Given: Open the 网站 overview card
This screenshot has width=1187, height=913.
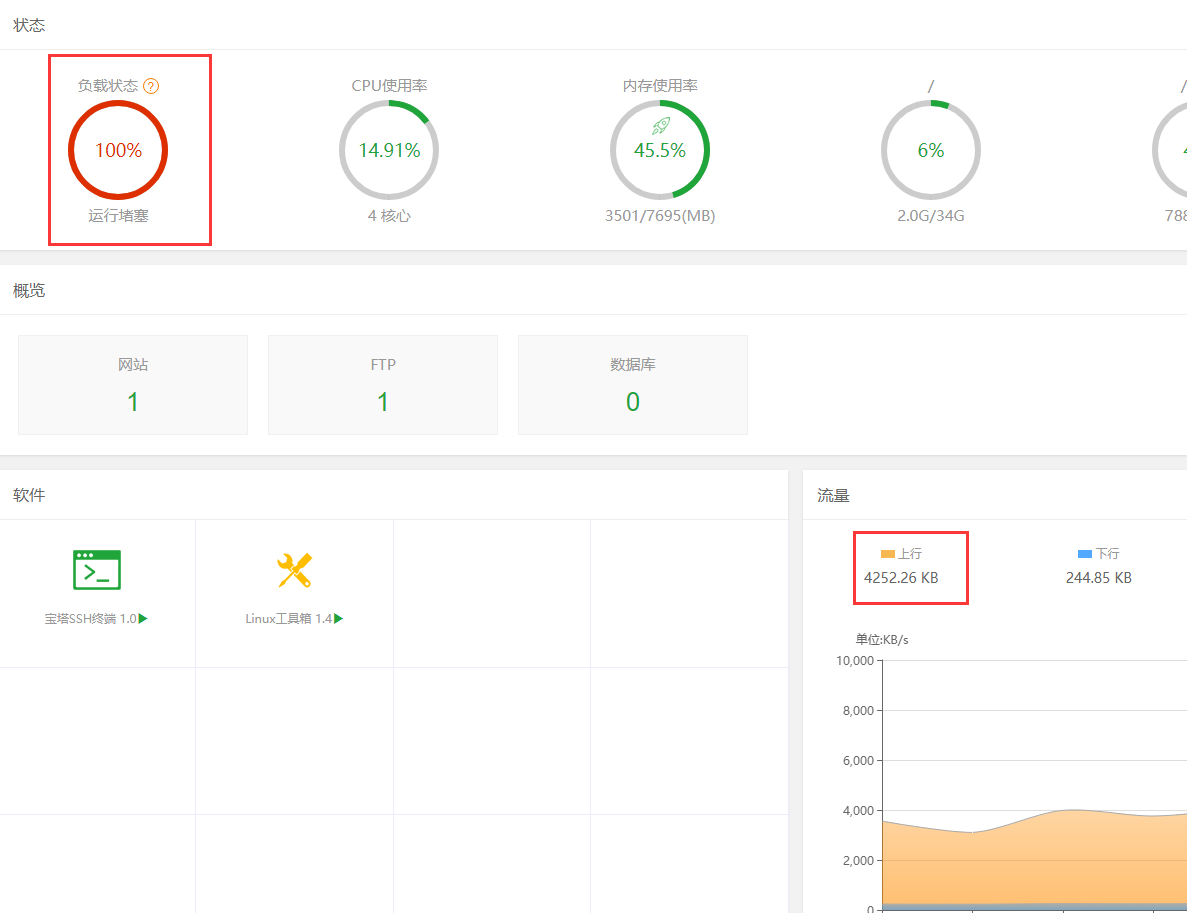Looking at the screenshot, I should (133, 385).
